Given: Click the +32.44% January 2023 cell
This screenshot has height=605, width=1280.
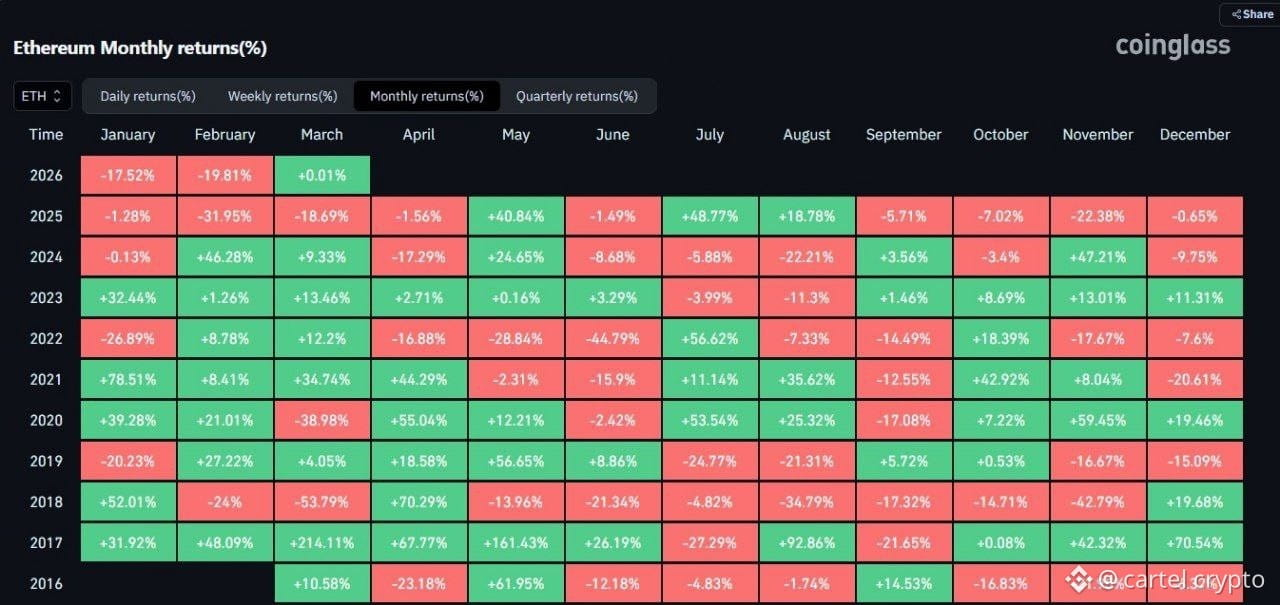Looking at the screenshot, I should coord(128,298).
